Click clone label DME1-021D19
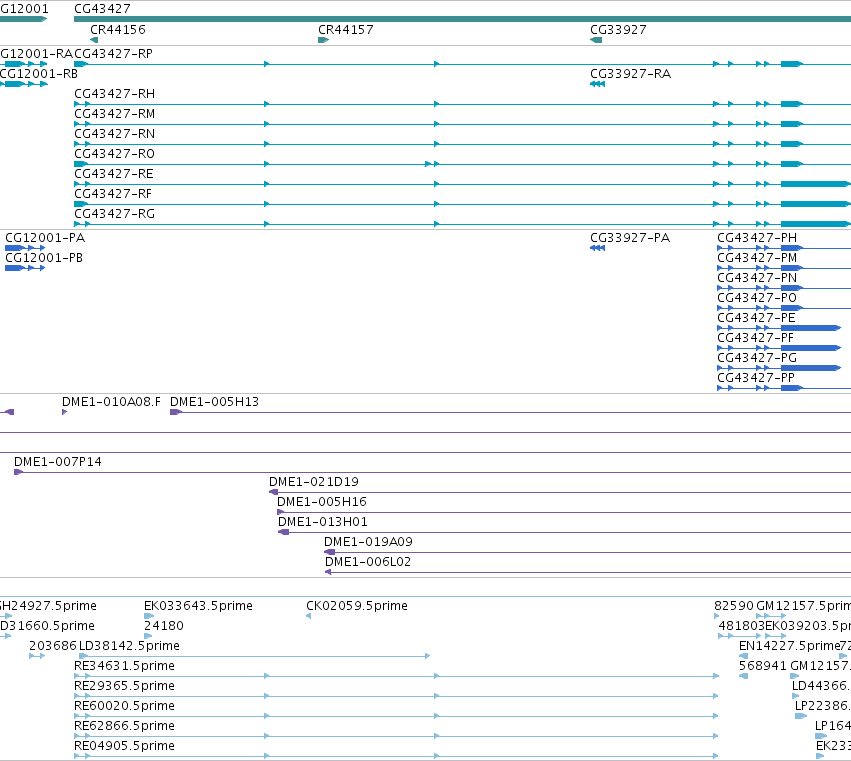Image resolution: width=851 pixels, height=761 pixels. pos(314,483)
